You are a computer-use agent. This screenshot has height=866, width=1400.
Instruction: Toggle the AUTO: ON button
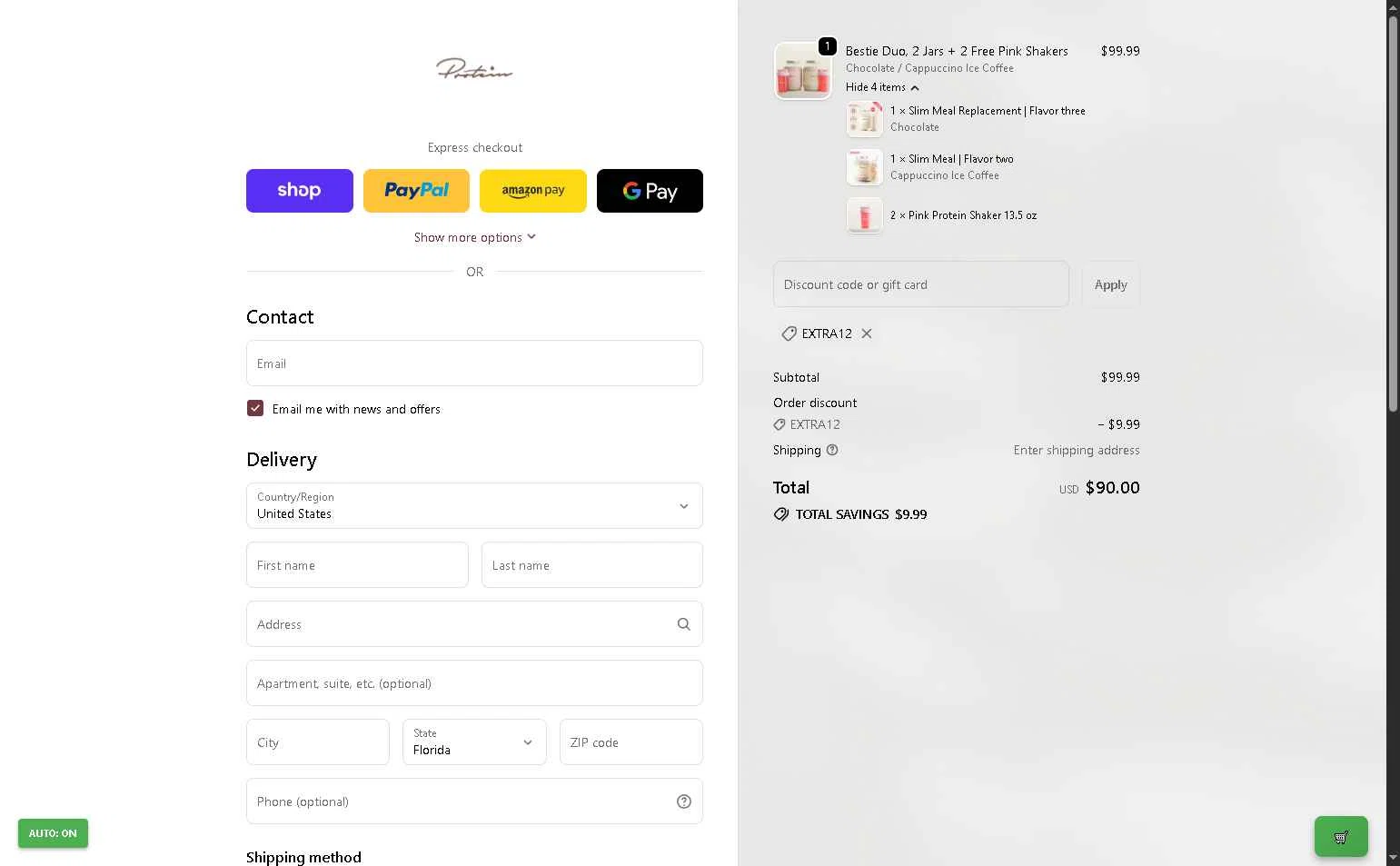53,833
